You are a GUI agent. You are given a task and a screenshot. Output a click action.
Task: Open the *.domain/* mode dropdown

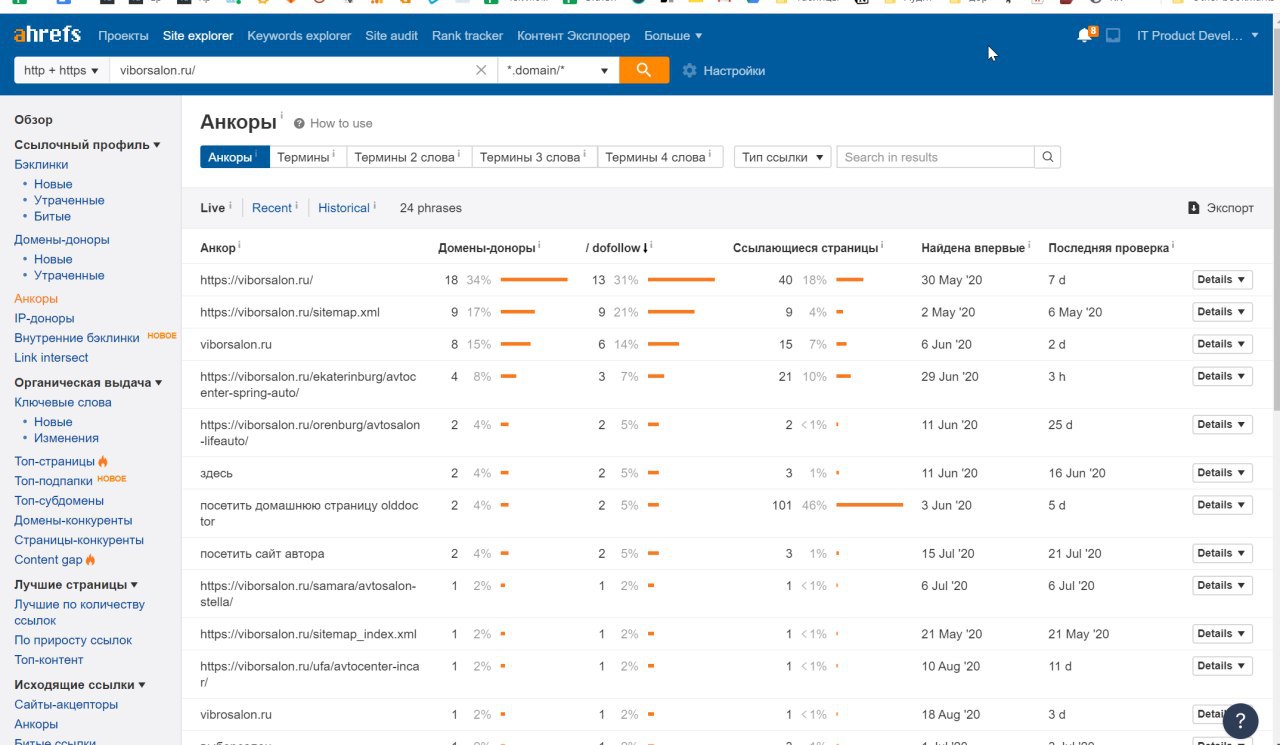557,70
